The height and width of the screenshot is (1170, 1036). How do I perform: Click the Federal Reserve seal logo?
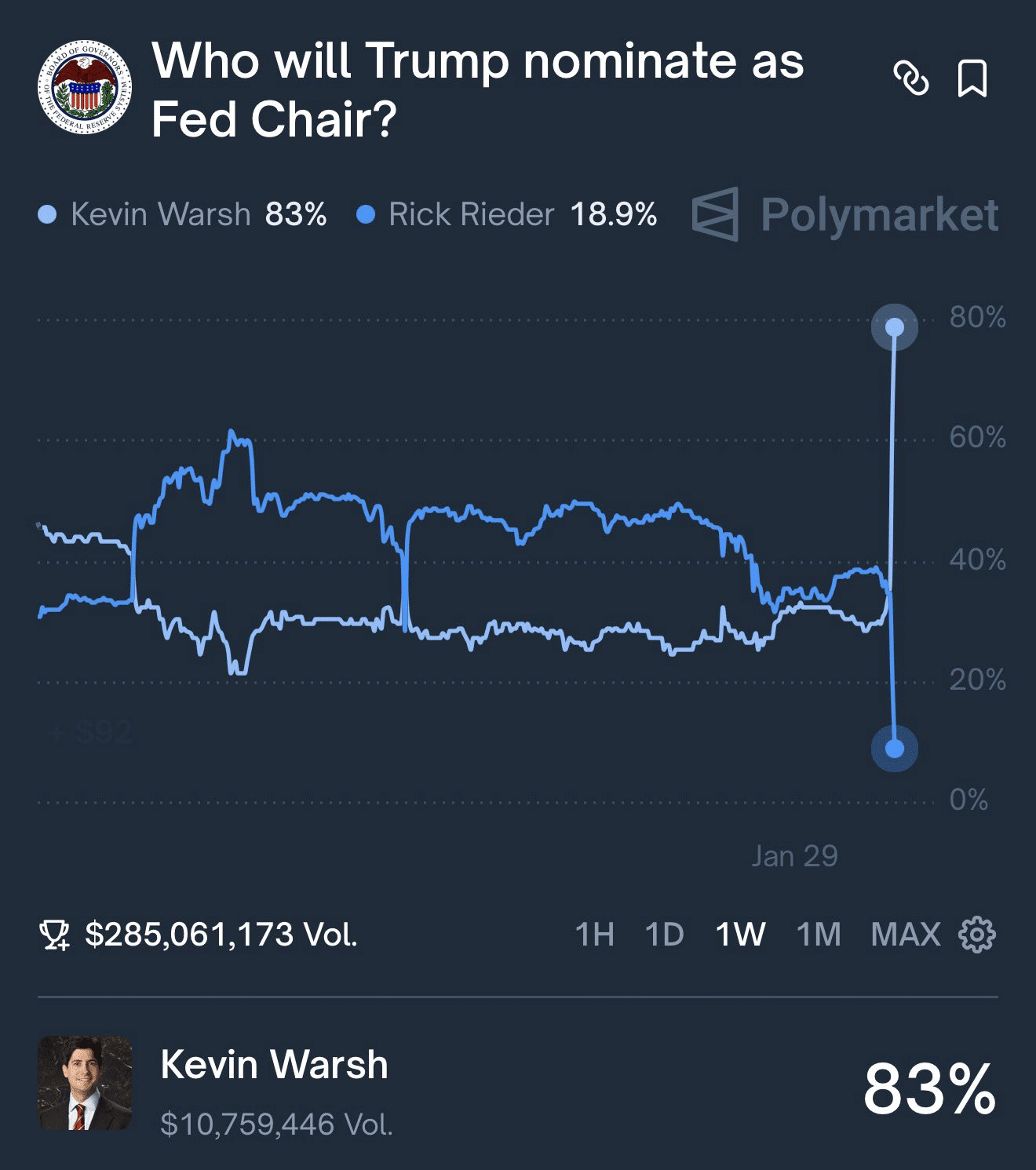tap(85, 87)
